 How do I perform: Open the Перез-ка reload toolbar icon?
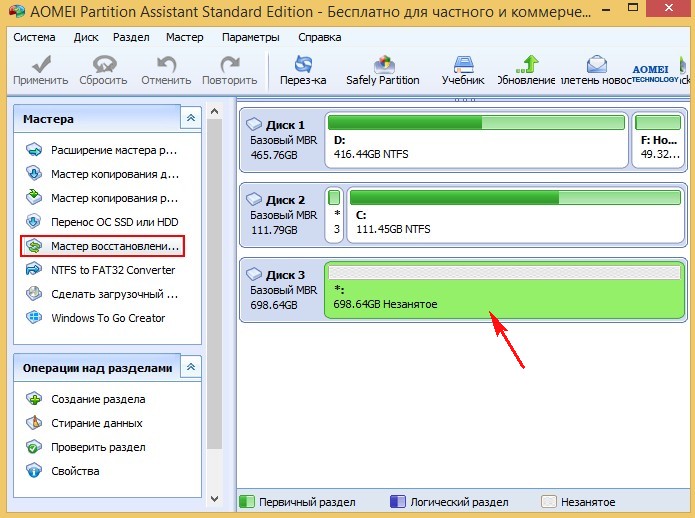tap(304, 65)
